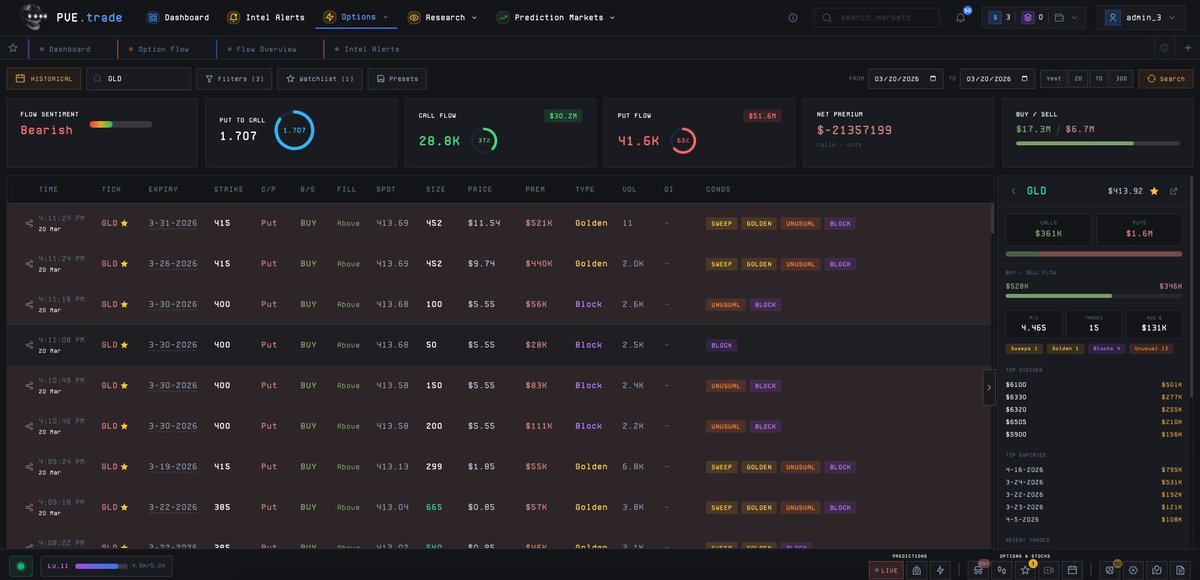
Task: Expand the Research menu
Action: coord(442,17)
